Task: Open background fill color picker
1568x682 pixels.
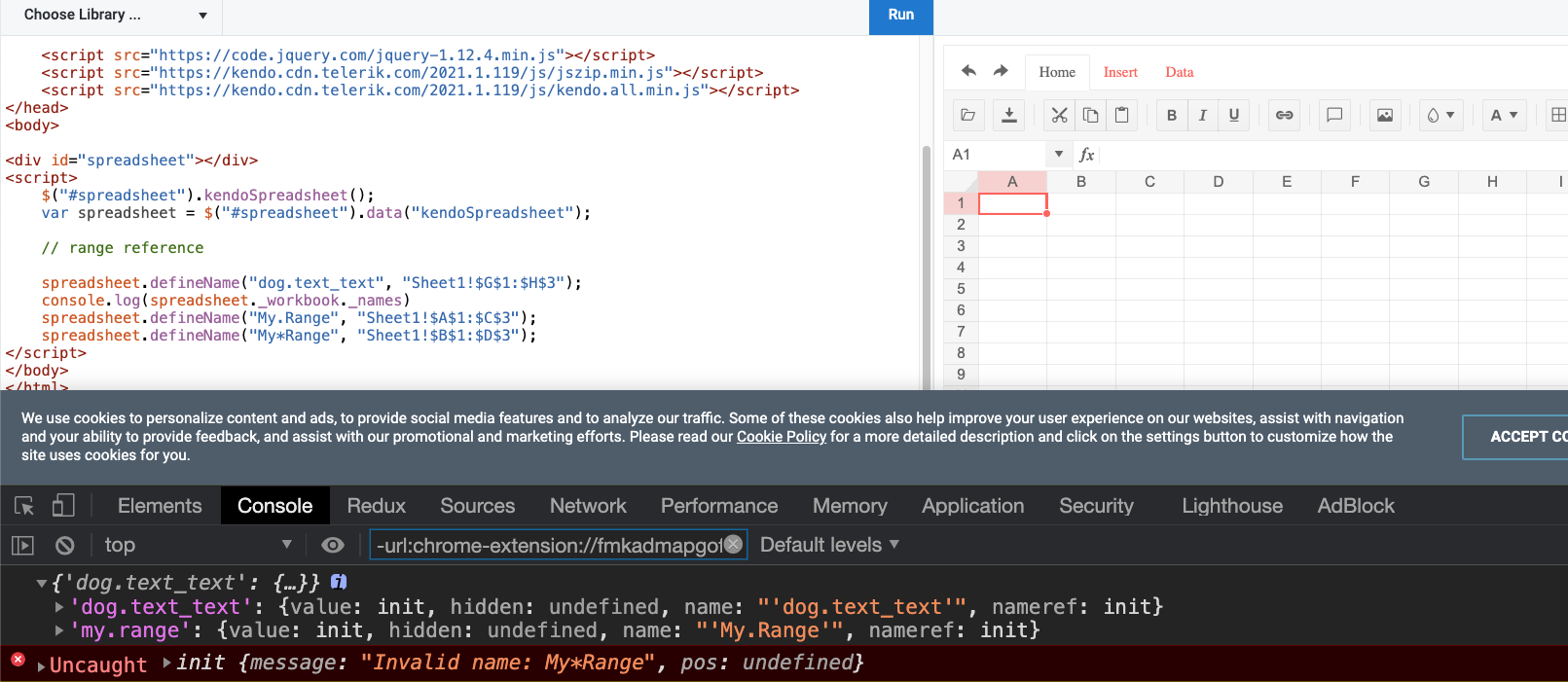Action: [x=1440, y=115]
